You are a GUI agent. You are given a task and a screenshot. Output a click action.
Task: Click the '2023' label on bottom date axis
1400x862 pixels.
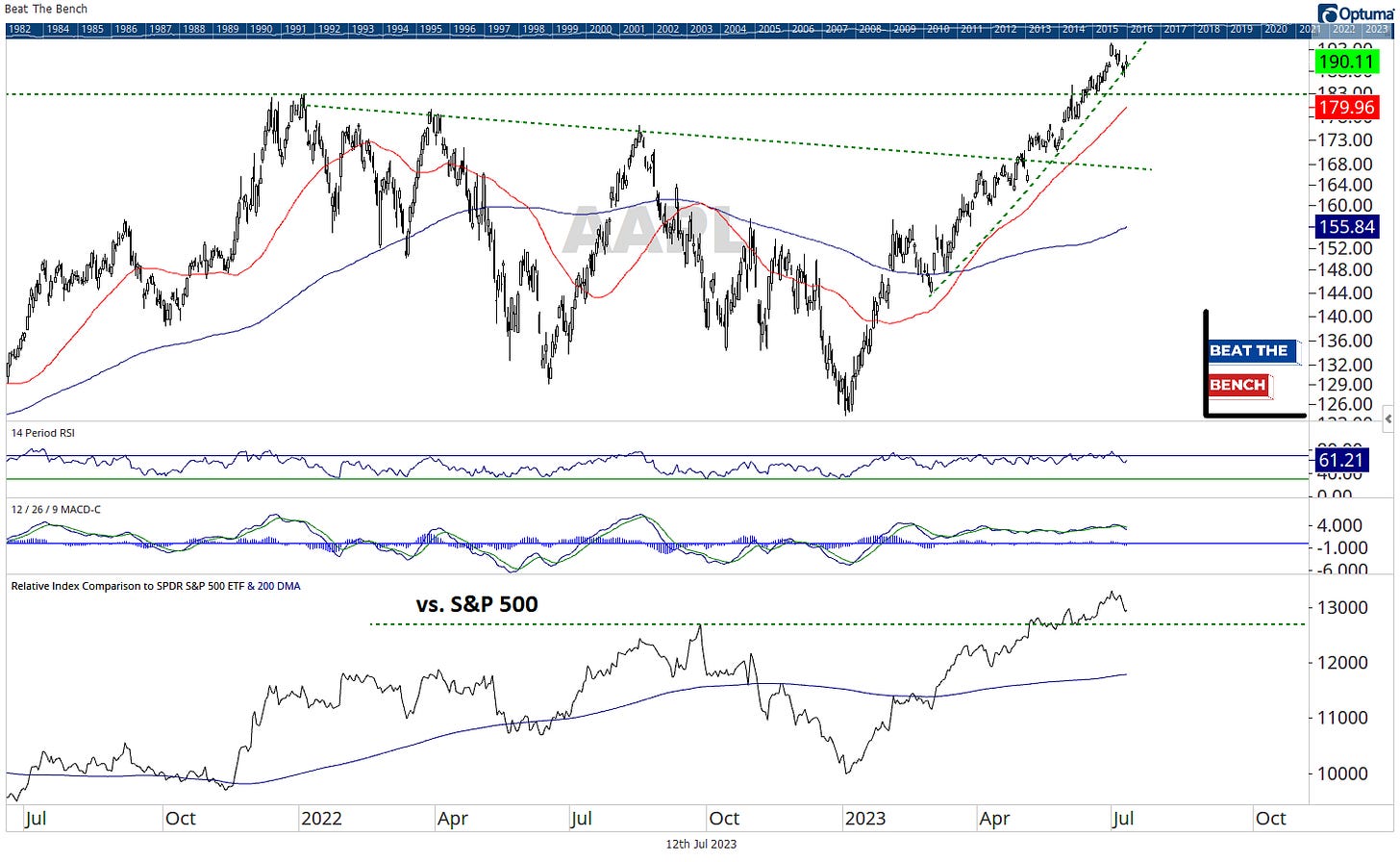(864, 819)
